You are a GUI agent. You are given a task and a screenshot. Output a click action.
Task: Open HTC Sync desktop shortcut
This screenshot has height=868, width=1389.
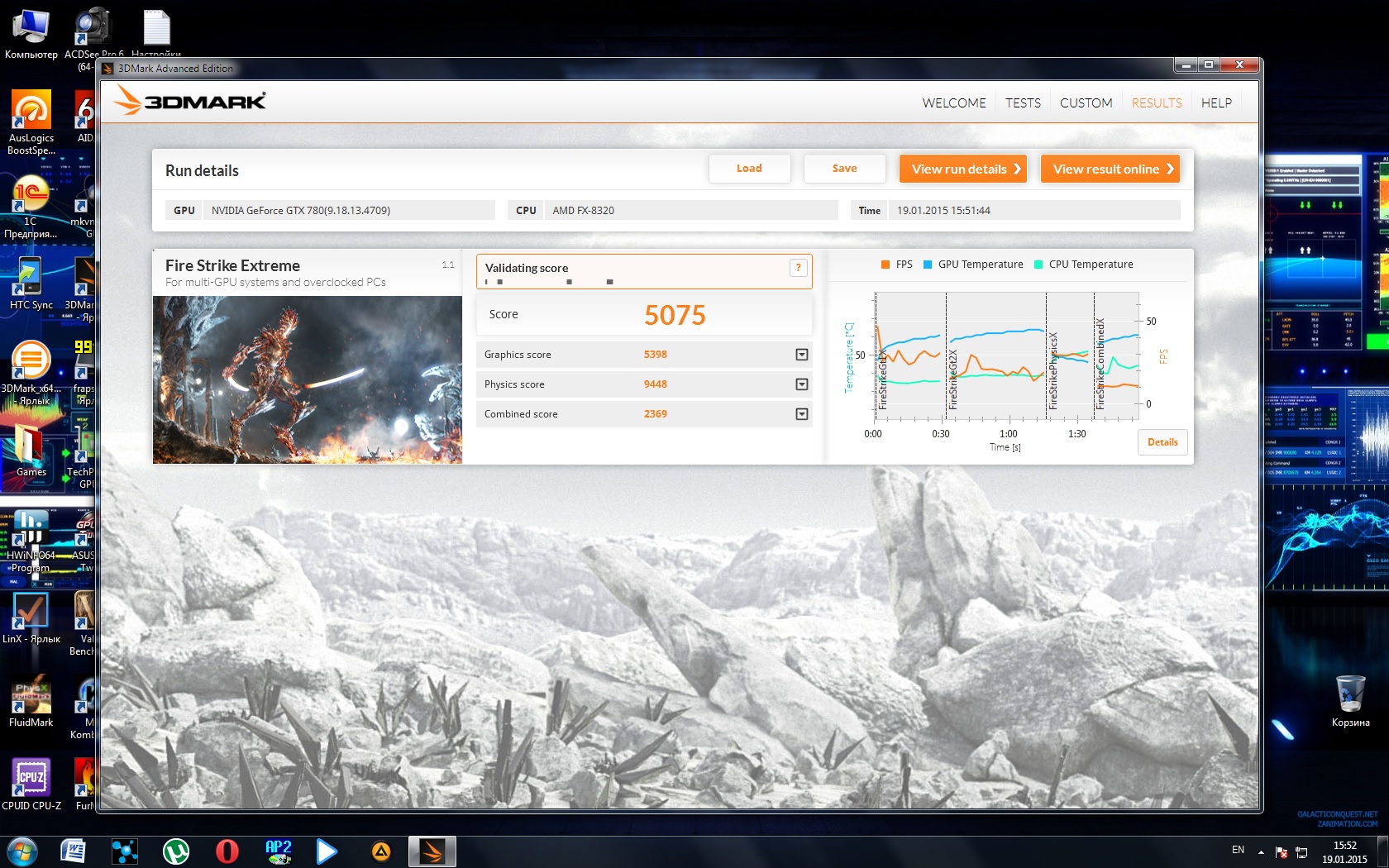coord(31,277)
